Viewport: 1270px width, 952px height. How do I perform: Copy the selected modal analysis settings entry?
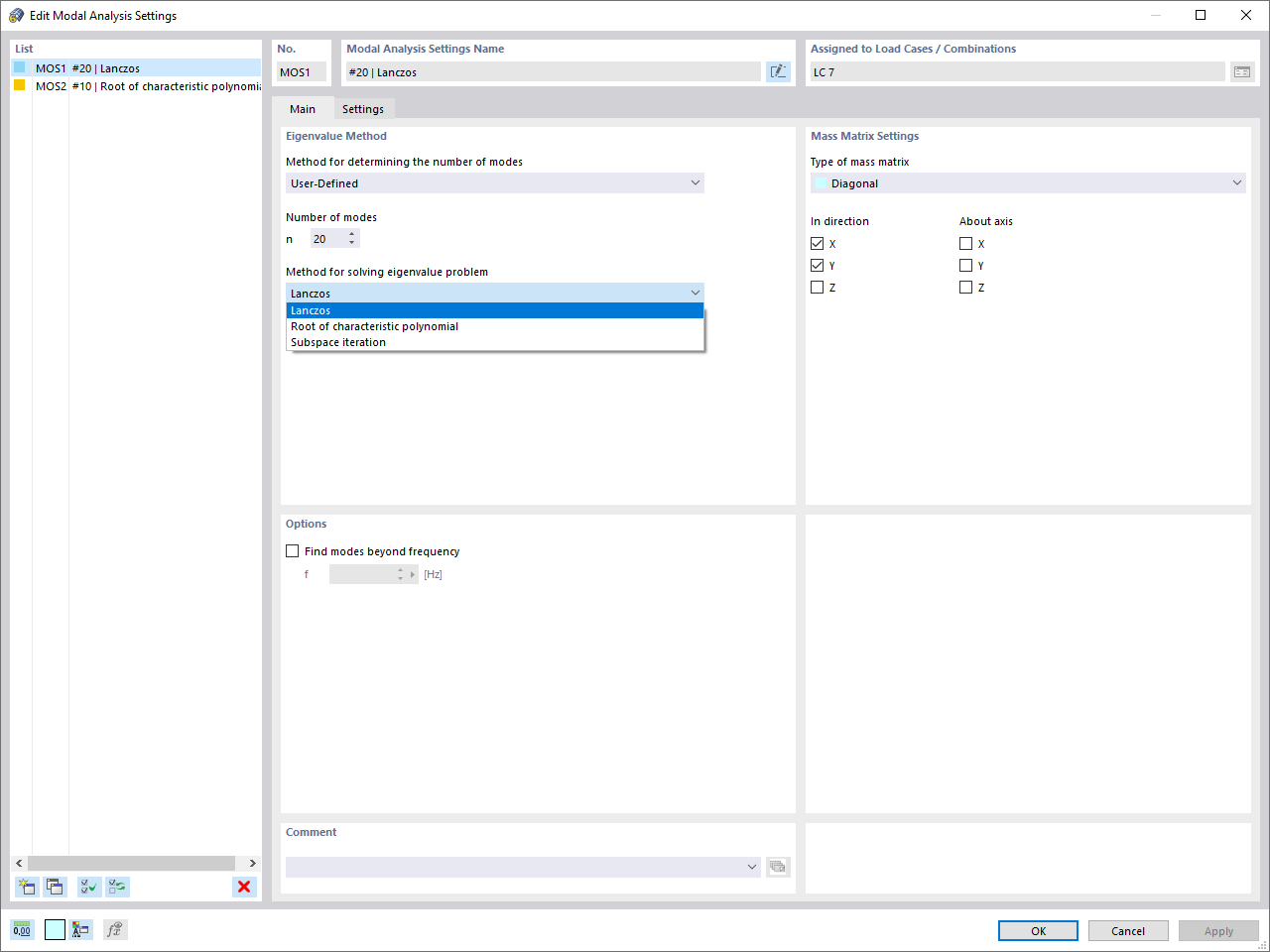[56, 887]
